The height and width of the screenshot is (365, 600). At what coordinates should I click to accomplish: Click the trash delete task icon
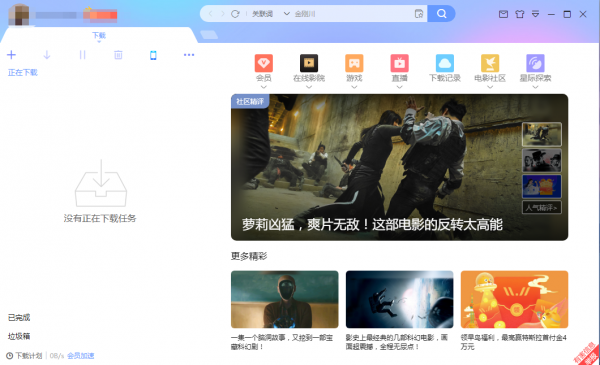[118, 55]
